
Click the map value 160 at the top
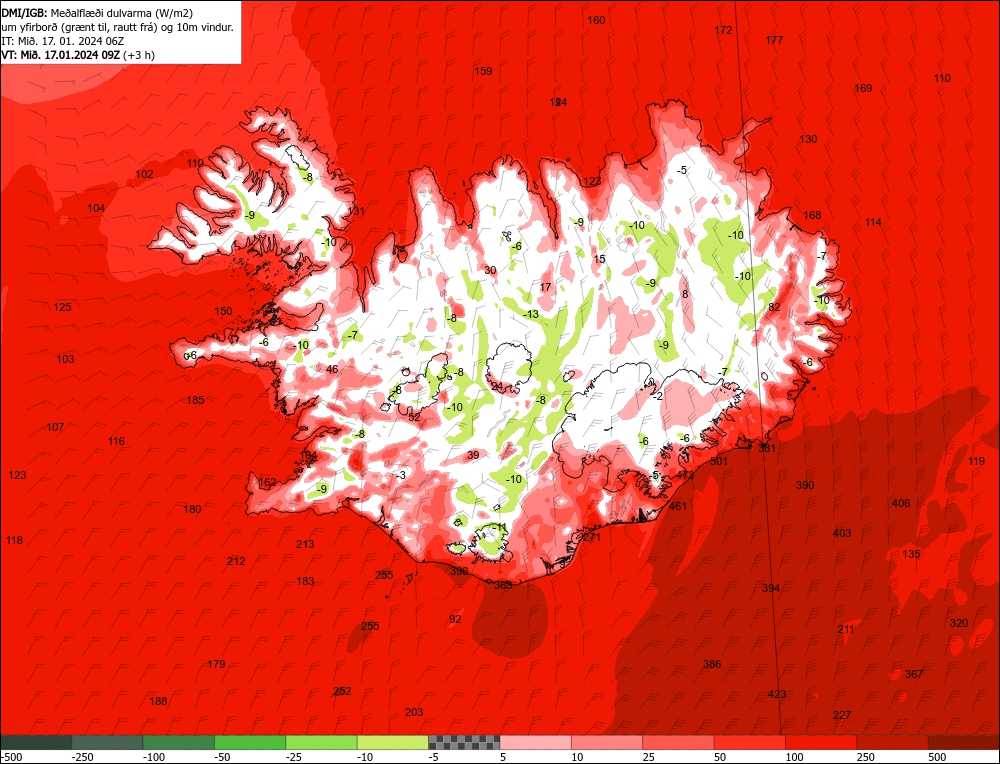point(596,20)
